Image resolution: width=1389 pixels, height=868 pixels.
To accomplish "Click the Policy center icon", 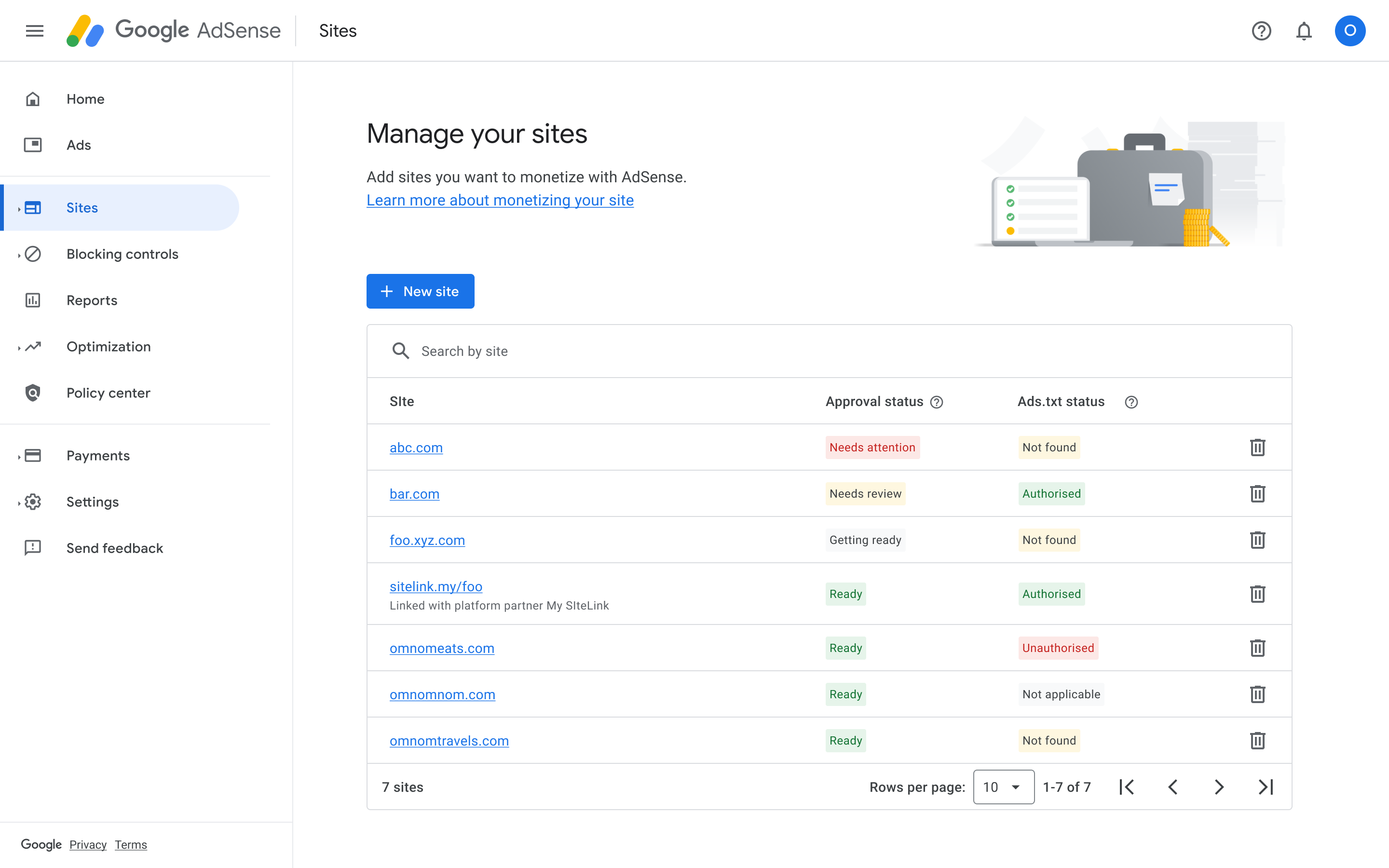I will pos(32,392).
